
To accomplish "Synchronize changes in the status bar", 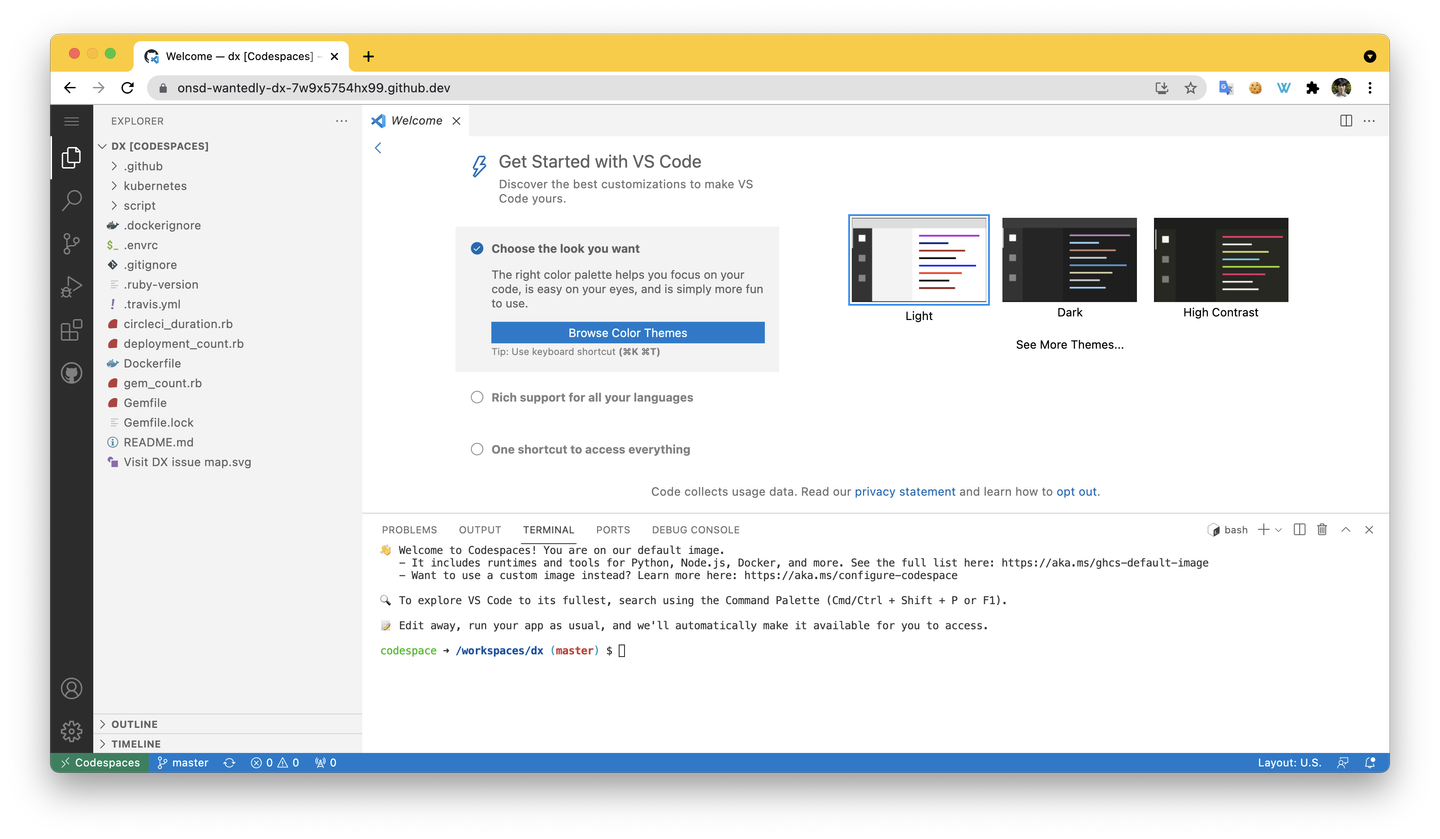I will coord(229,763).
